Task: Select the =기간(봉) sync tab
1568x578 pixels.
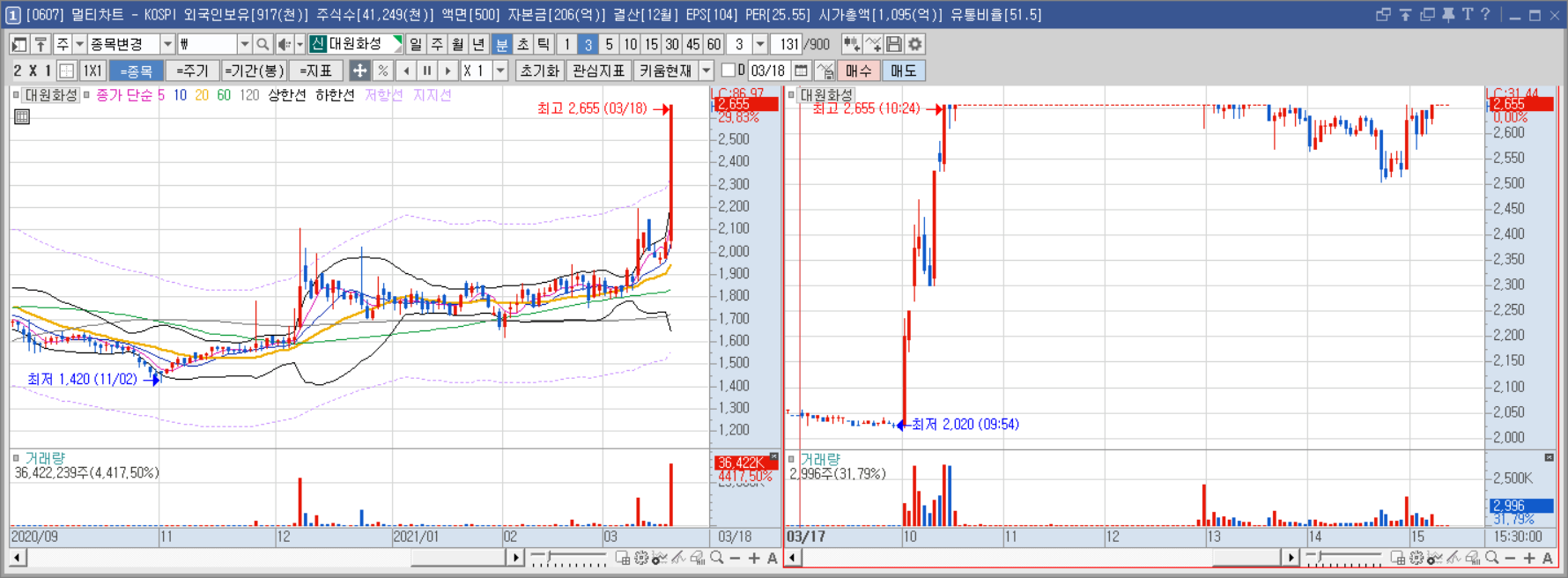Action: pos(254,70)
